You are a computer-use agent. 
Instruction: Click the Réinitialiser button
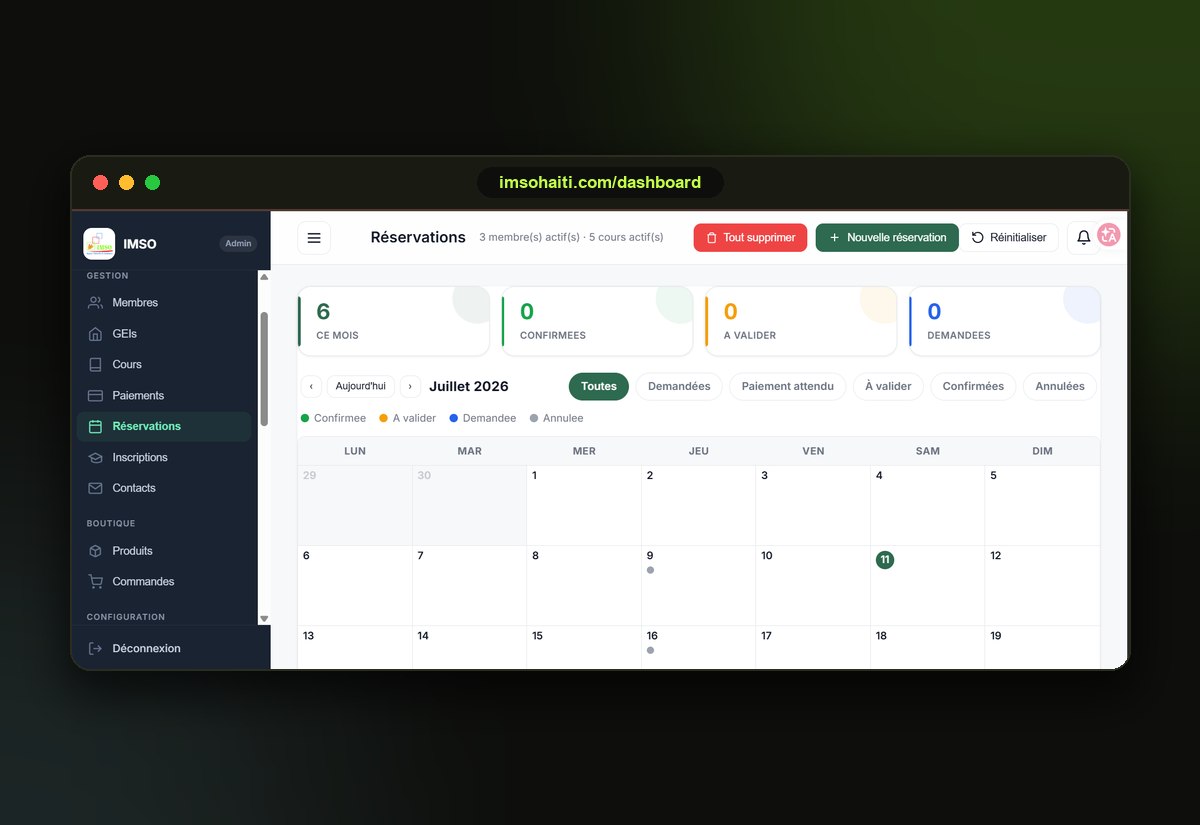click(1009, 238)
